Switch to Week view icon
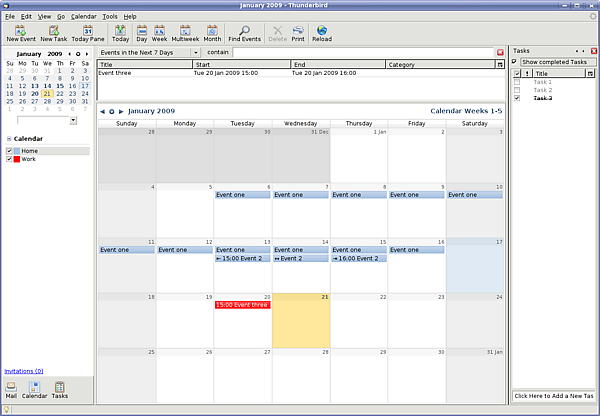Viewport: 600px width, 416px height. (161, 30)
